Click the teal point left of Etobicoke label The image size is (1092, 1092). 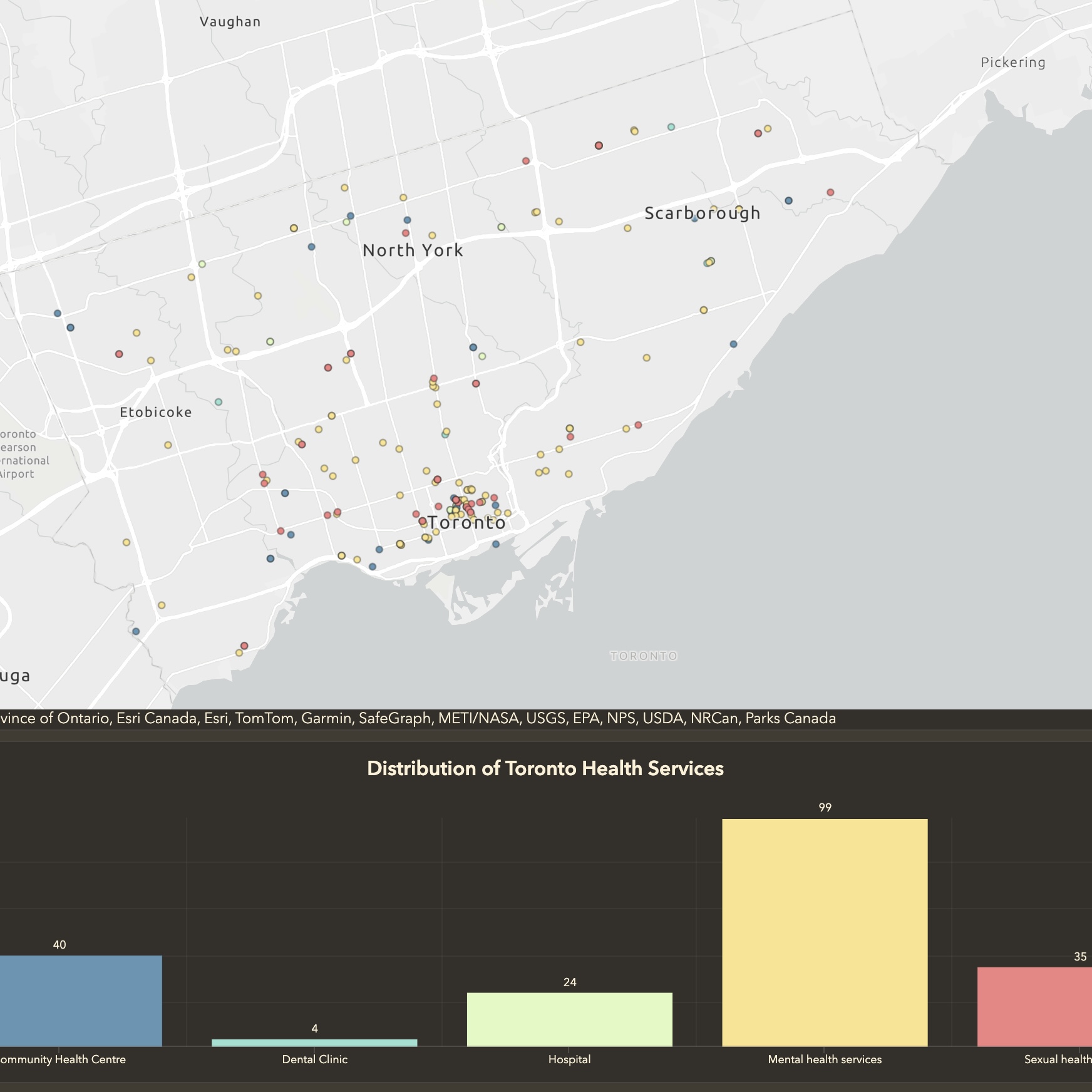(219, 402)
